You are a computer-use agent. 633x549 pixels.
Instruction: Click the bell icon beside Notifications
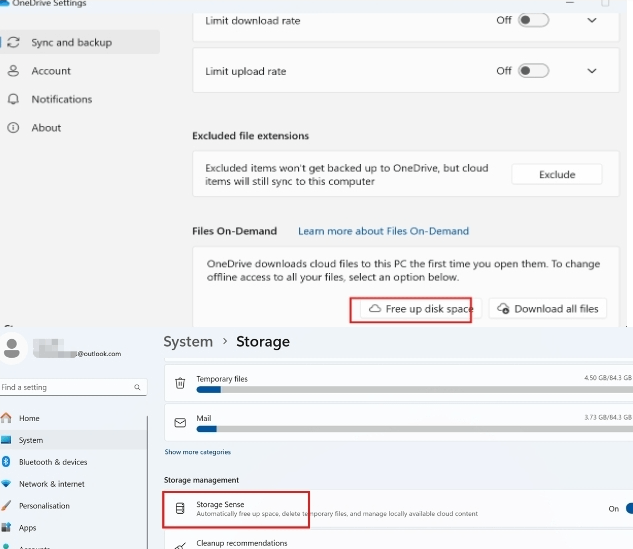click(x=13, y=99)
